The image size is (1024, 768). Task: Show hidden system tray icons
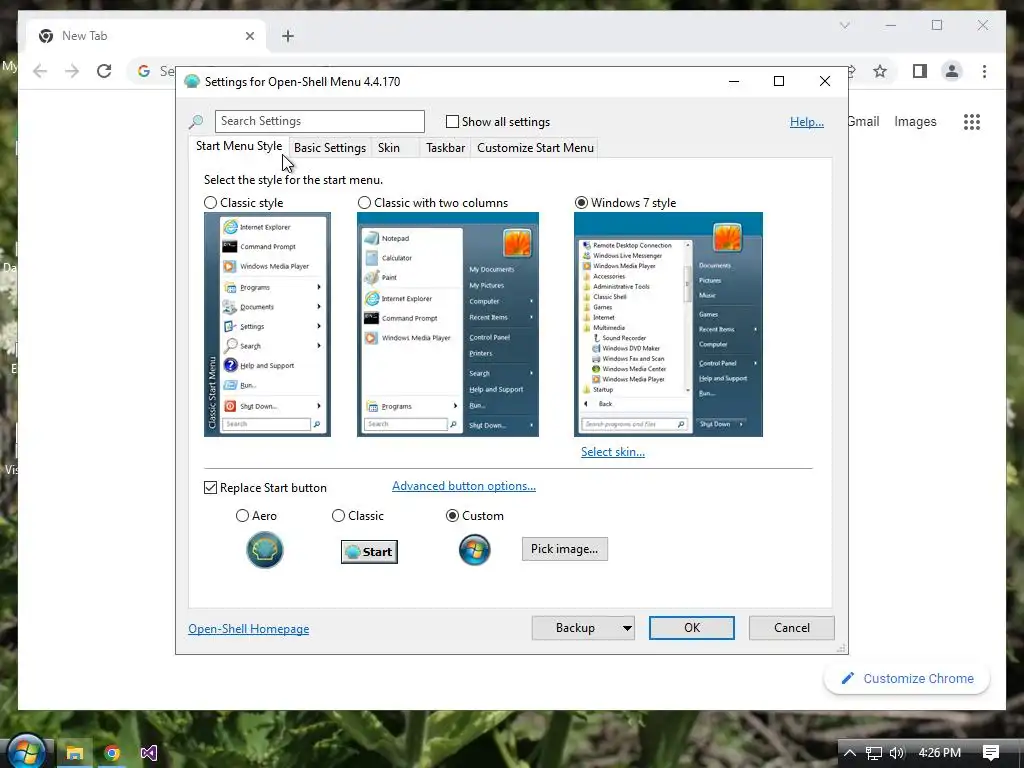pos(849,752)
